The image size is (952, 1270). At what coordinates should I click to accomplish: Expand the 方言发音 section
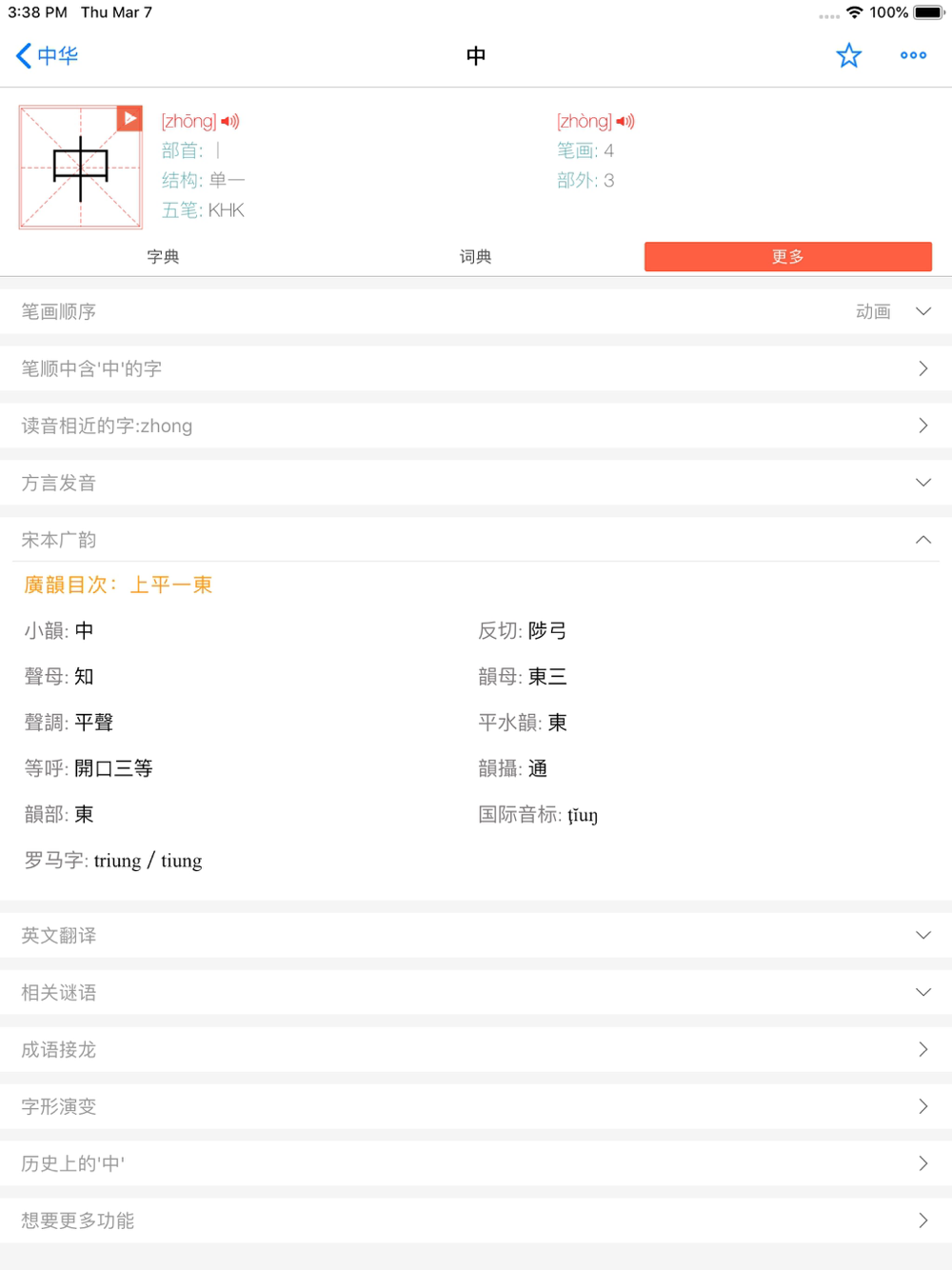[x=476, y=483]
